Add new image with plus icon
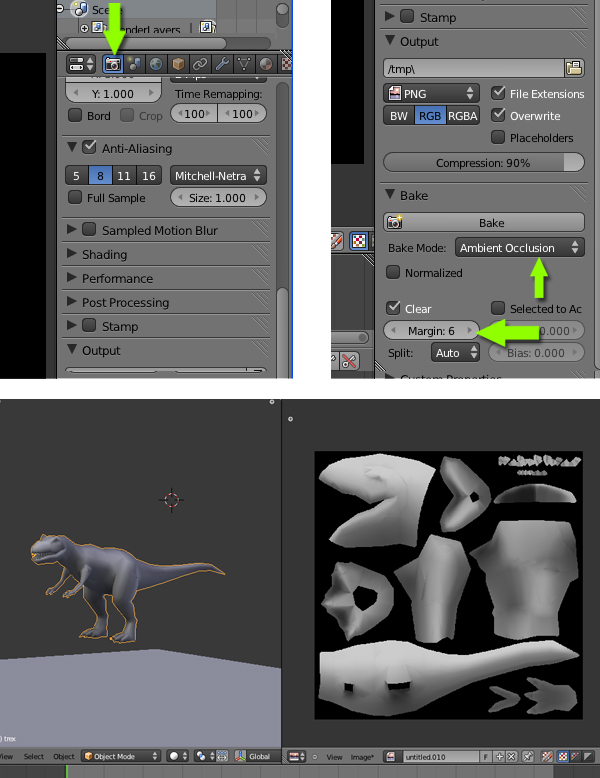Image resolution: width=600 pixels, height=778 pixels. (499, 757)
